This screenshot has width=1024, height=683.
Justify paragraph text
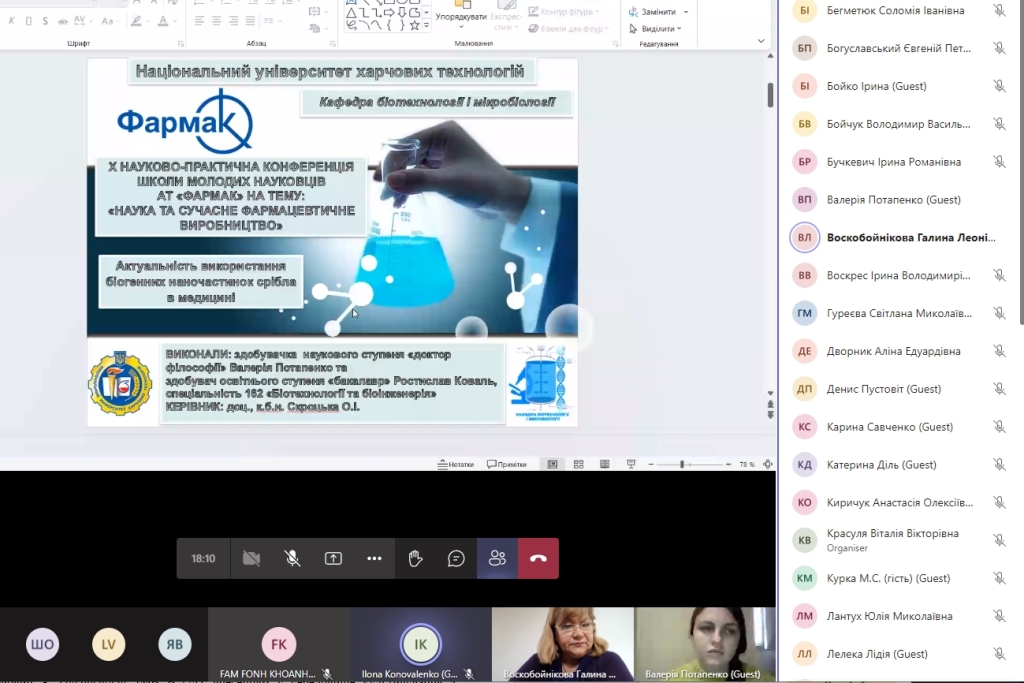coord(250,21)
